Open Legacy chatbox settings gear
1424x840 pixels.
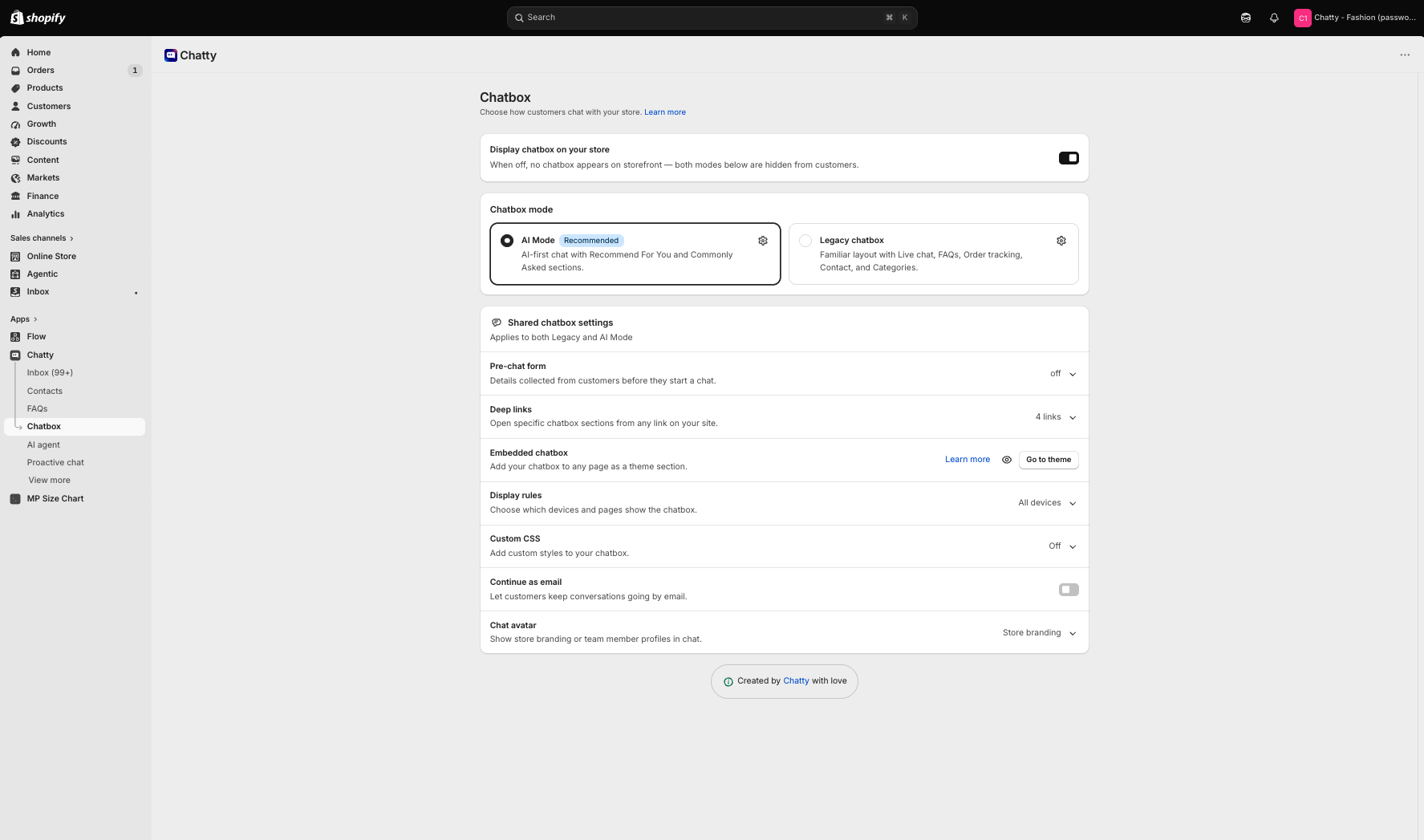[1061, 241]
